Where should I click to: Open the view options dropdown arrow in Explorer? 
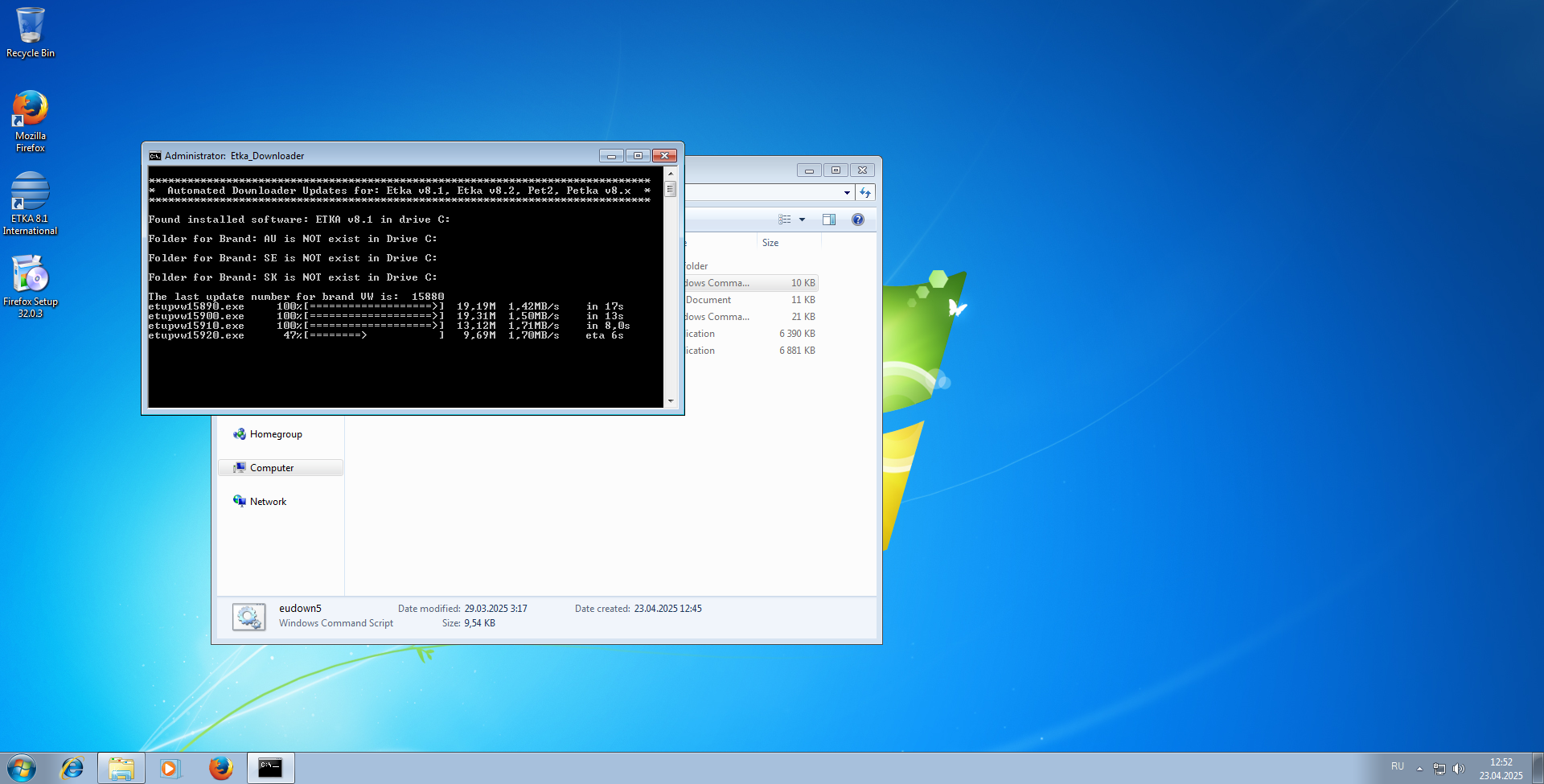[x=802, y=220]
